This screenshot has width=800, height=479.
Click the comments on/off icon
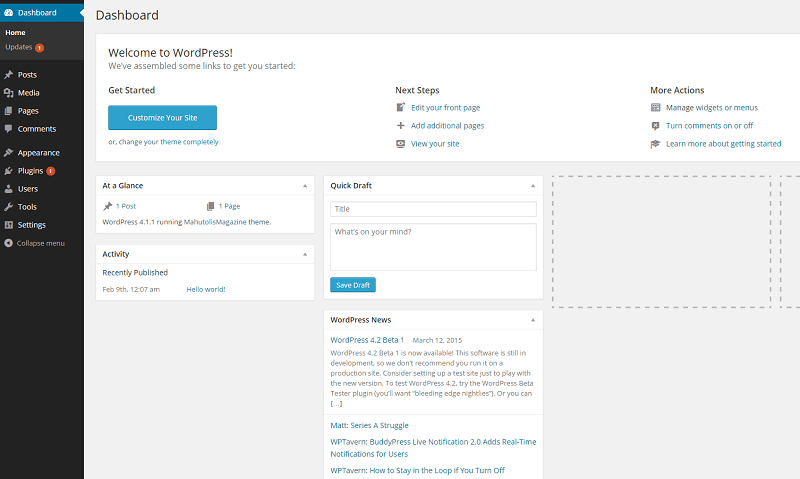coord(656,125)
